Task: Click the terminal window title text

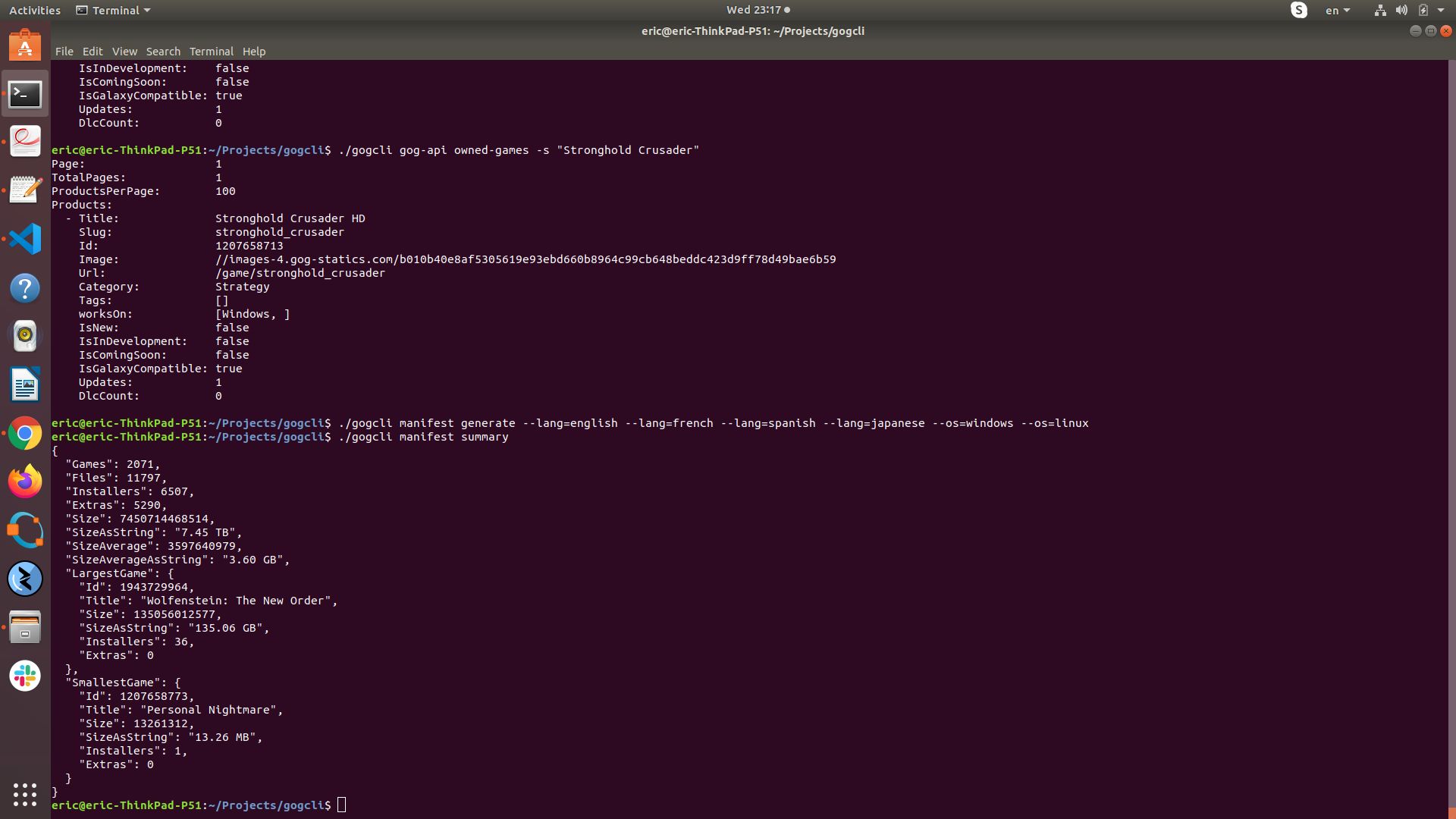Action: (753, 31)
